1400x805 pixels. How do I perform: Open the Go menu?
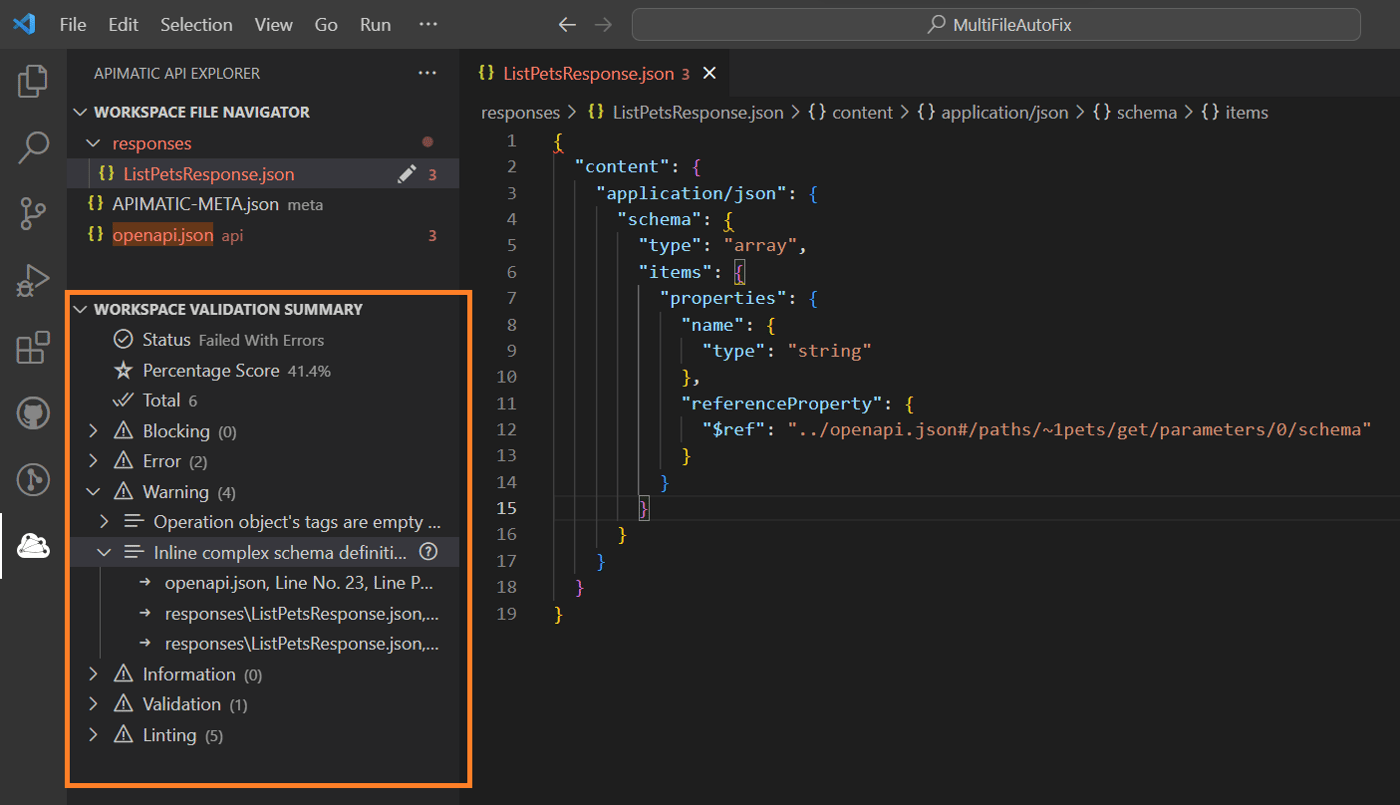tap(326, 25)
